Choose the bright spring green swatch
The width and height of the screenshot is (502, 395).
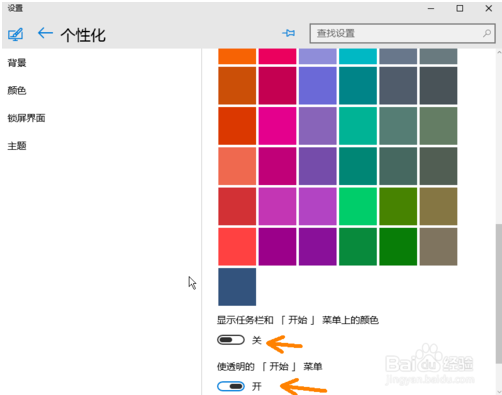(358, 206)
